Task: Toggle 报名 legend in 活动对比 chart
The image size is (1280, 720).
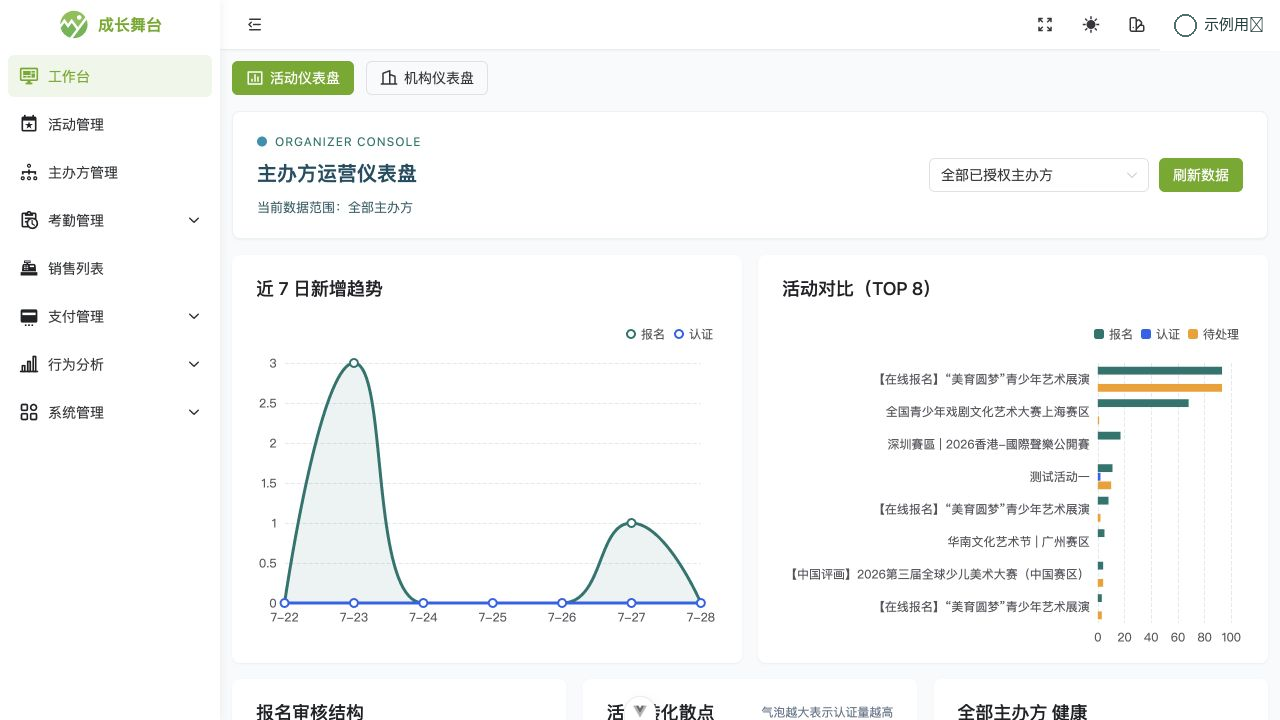Action: (x=1113, y=334)
